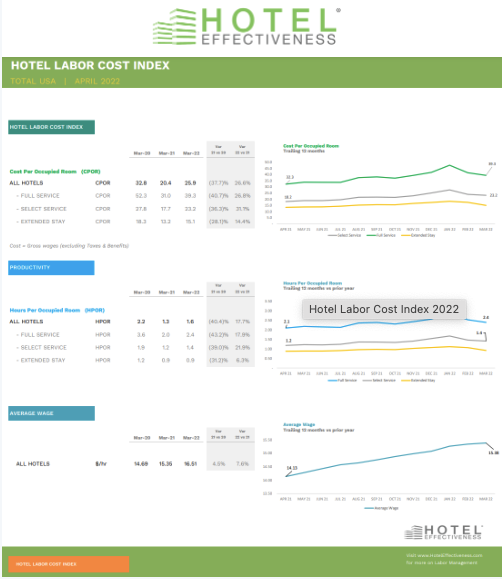The width and height of the screenshot is (502, 579).
Task: Select the ALL HOTELS label in Average Wage row
Action: (33, 464)
